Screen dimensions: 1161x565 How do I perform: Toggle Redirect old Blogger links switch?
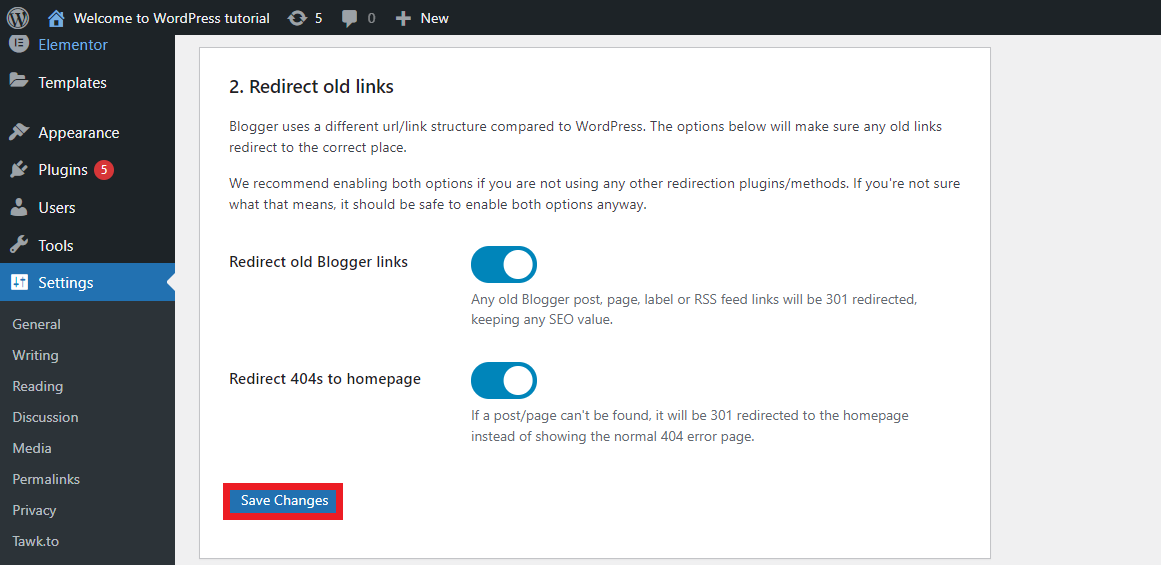click(x=503, y=264)
